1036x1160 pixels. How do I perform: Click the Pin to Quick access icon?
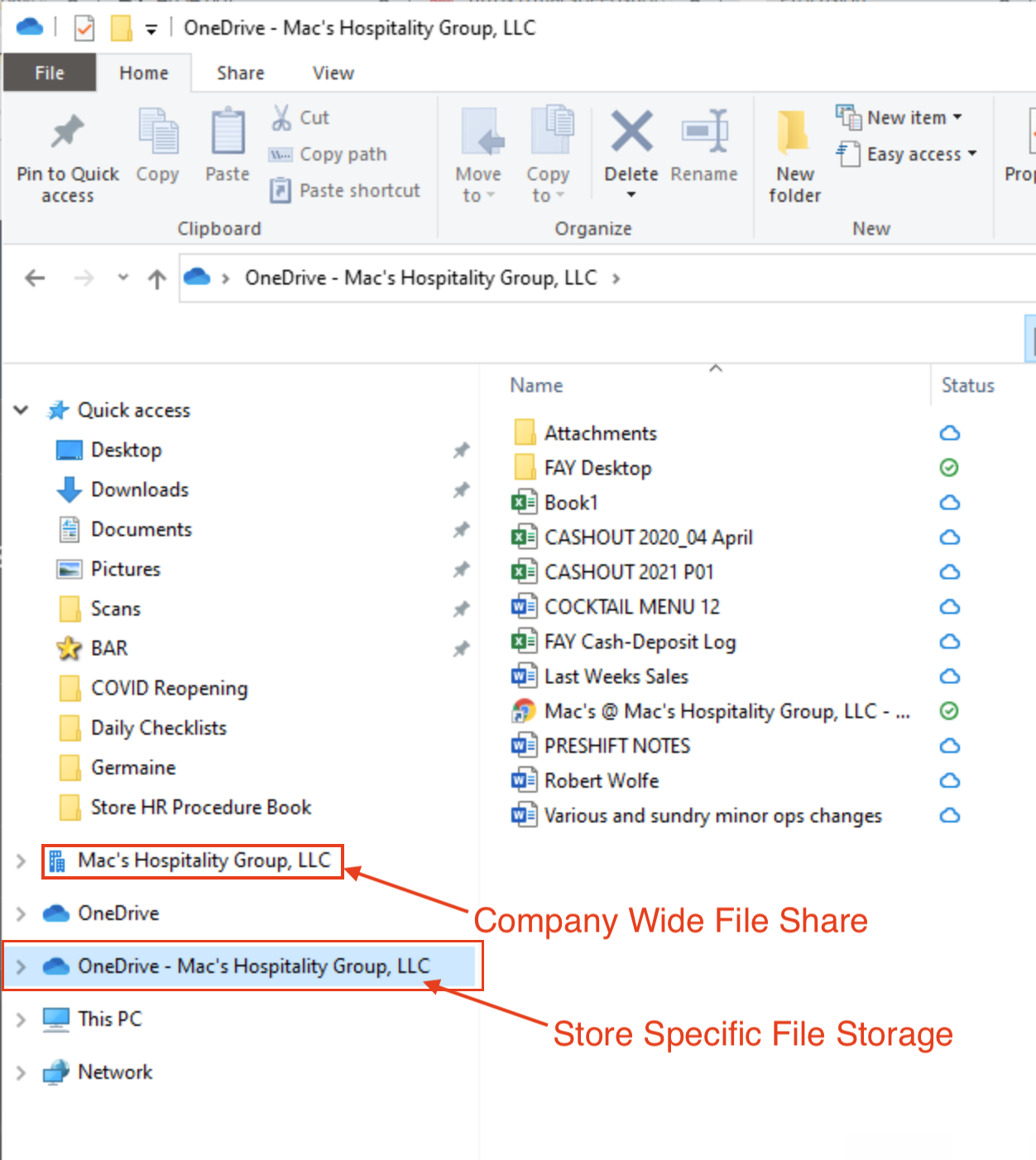(68, 132)
